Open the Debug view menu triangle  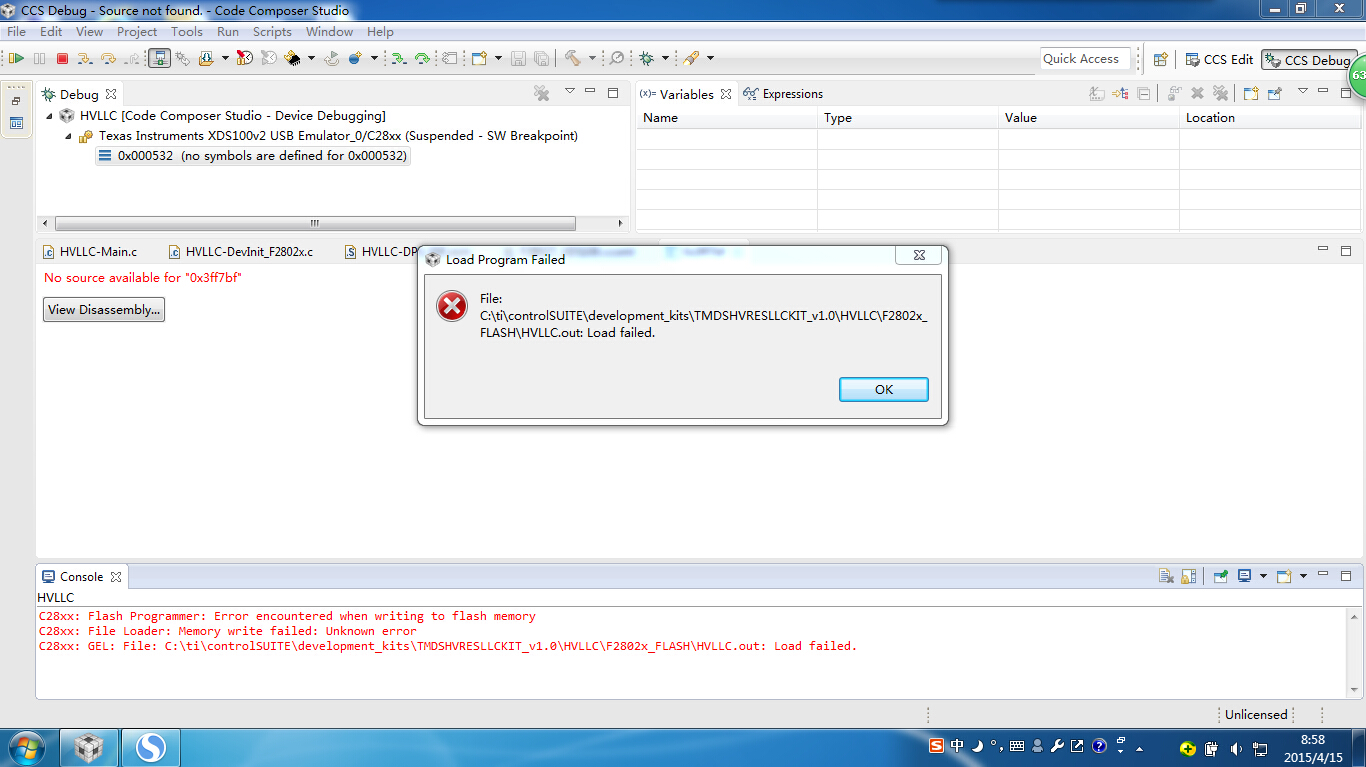pyautogui.click(x=570, y=92)
